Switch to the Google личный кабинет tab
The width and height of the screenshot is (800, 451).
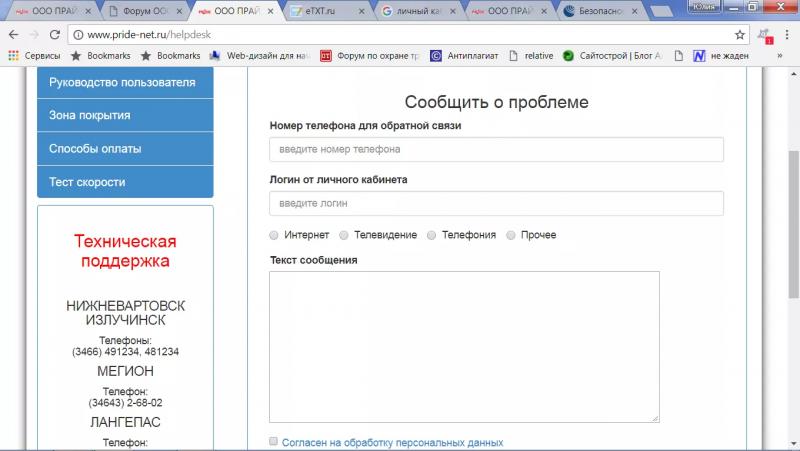pyautogui.click(x=416, y=11)
